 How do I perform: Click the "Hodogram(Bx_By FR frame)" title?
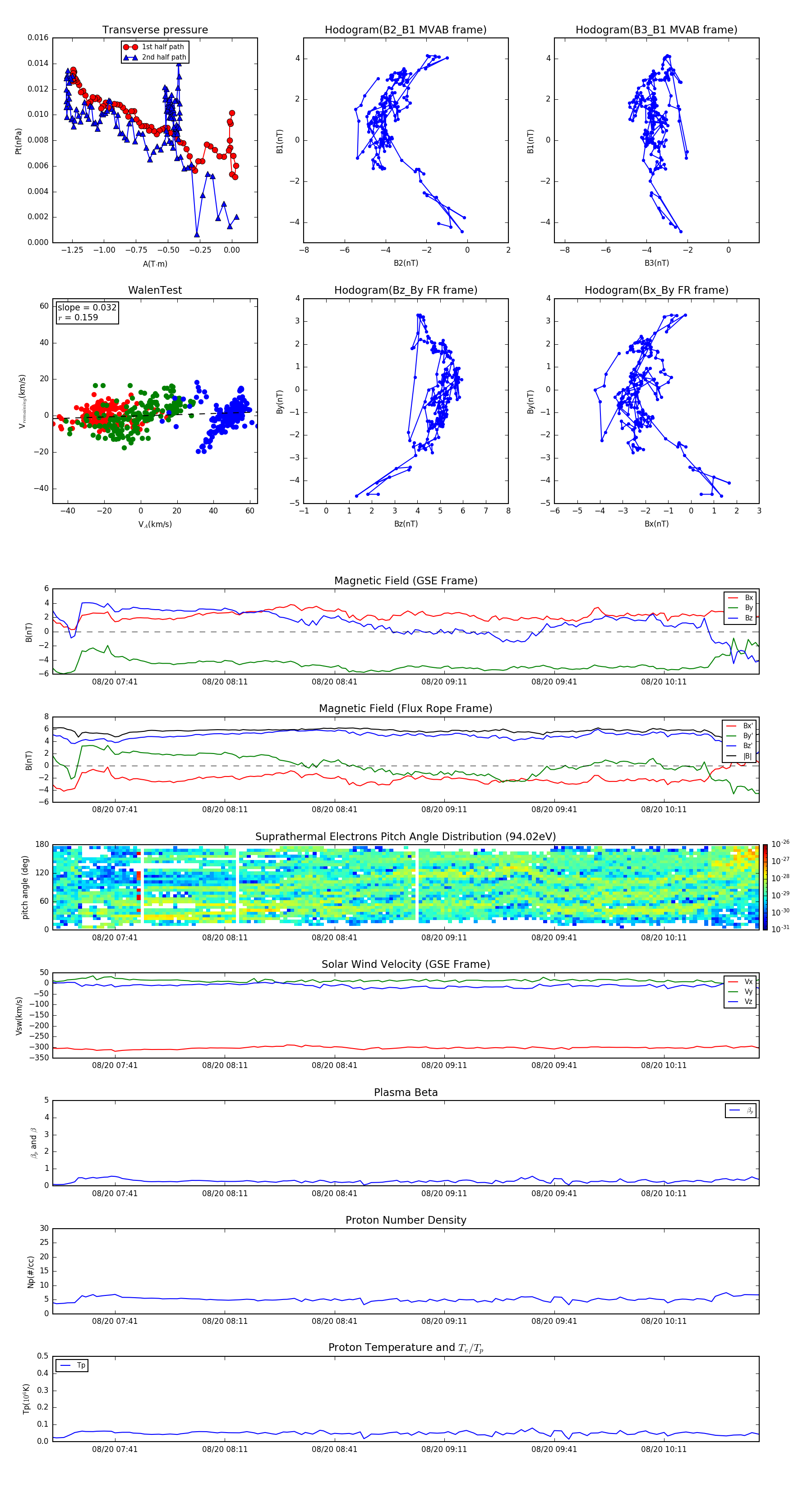click(x=656, y=290)
